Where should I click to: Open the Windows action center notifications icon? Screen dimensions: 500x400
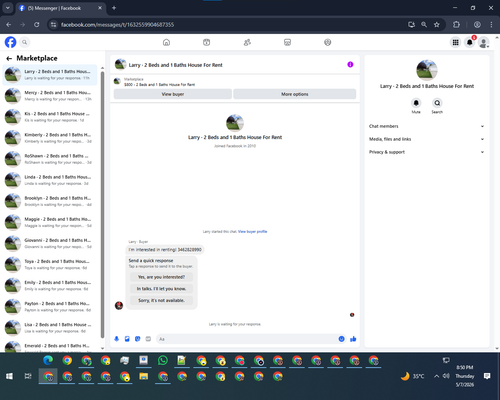point(487,376)
